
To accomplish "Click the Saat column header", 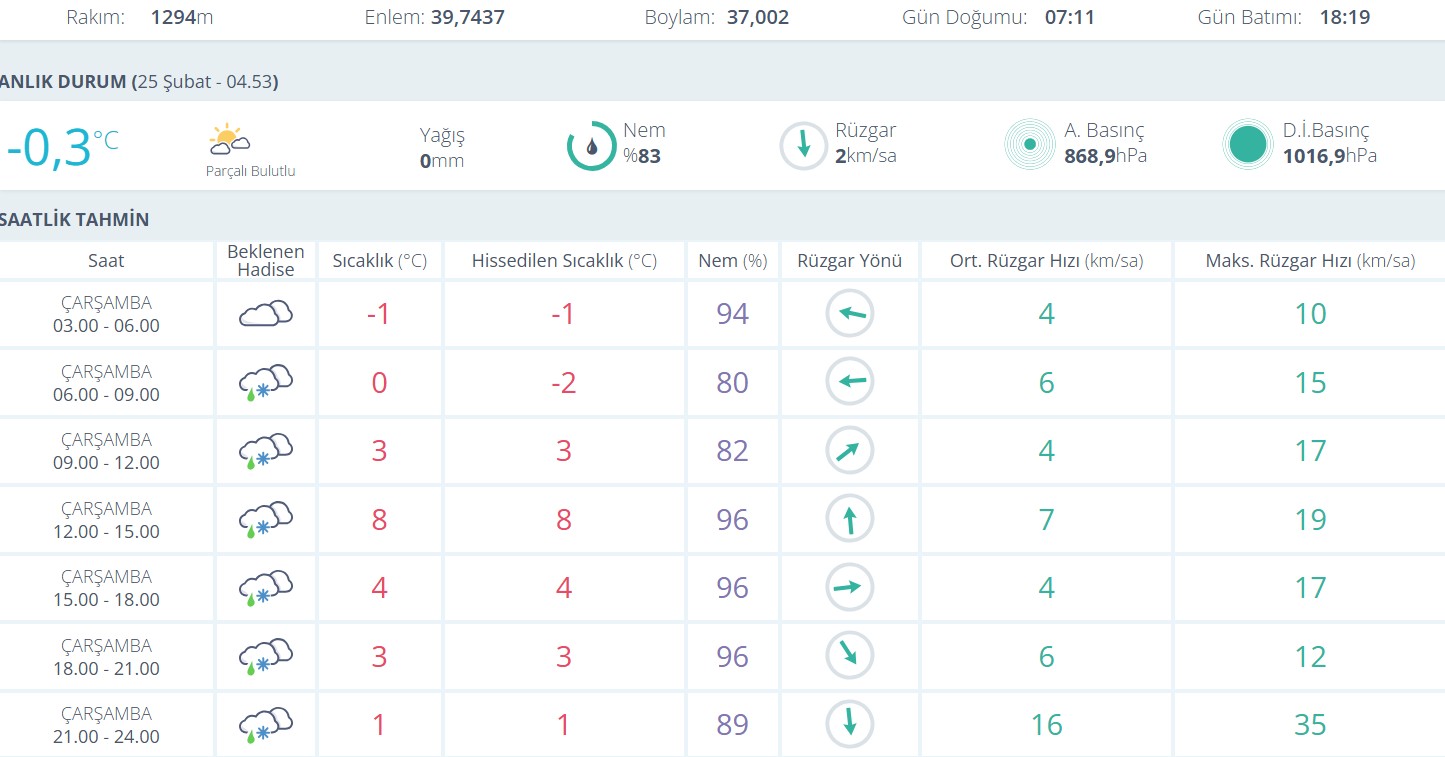I will 106,261.
